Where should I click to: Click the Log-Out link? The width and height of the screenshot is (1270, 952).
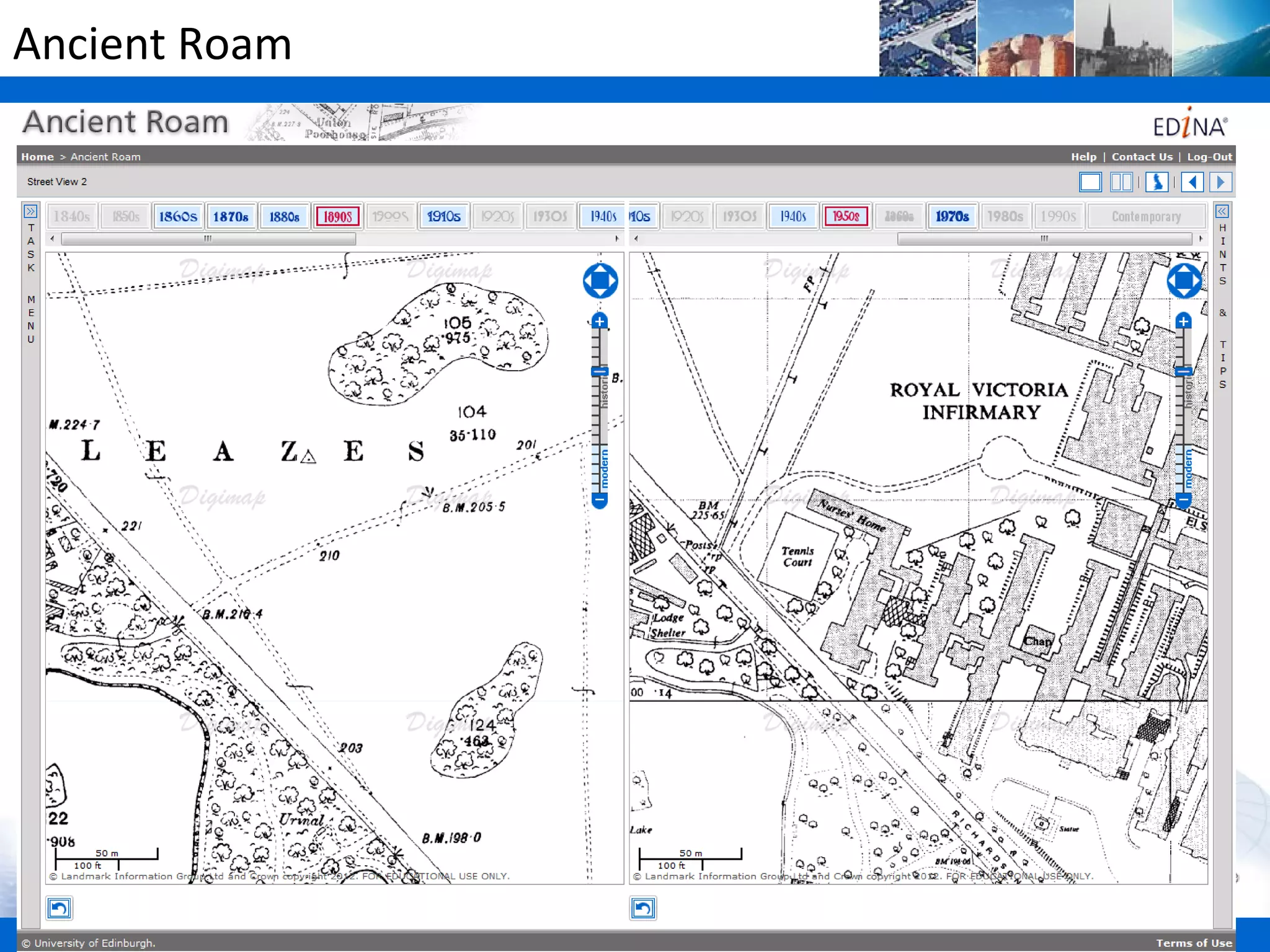[1209, 157]
